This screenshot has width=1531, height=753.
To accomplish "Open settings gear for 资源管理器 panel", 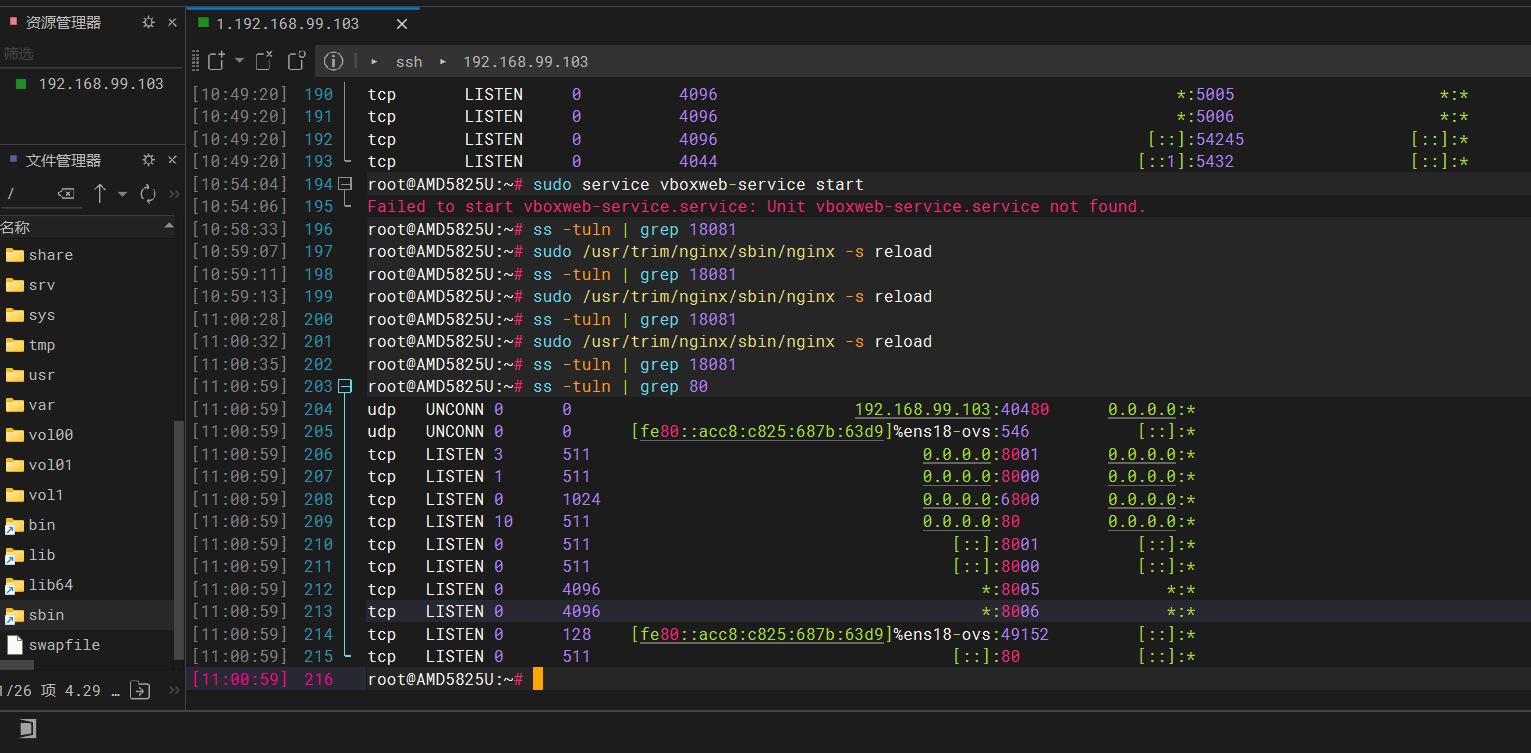I will [148, 22].
